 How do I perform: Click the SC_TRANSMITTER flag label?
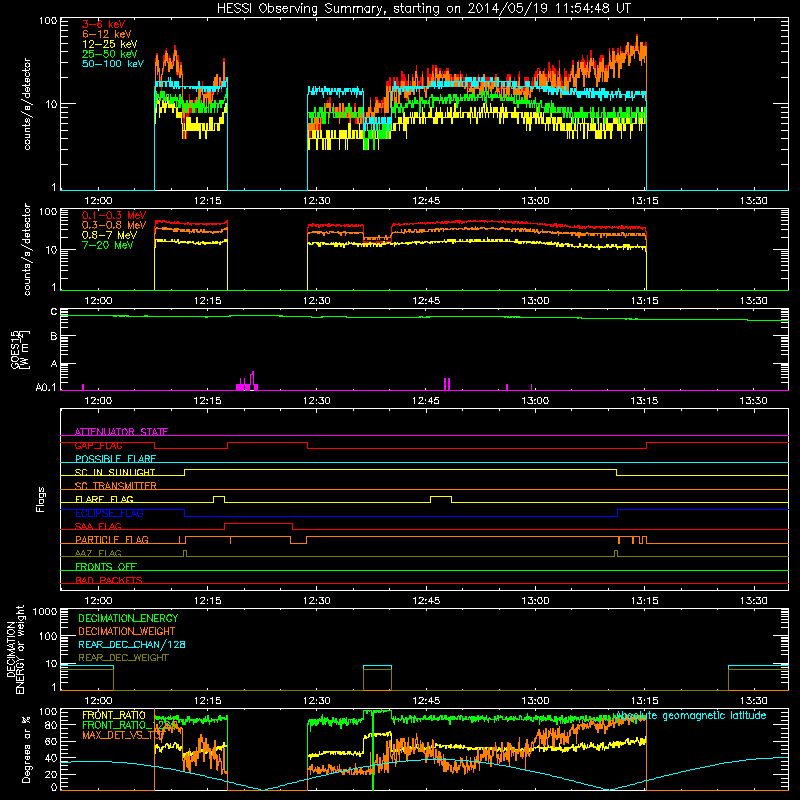click(x=115, y=485)
